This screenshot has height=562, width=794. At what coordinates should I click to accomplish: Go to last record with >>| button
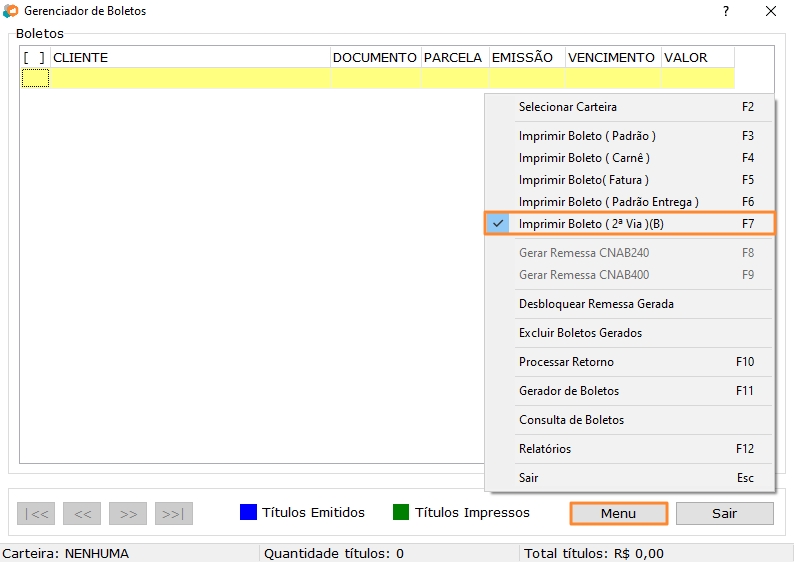174,513
